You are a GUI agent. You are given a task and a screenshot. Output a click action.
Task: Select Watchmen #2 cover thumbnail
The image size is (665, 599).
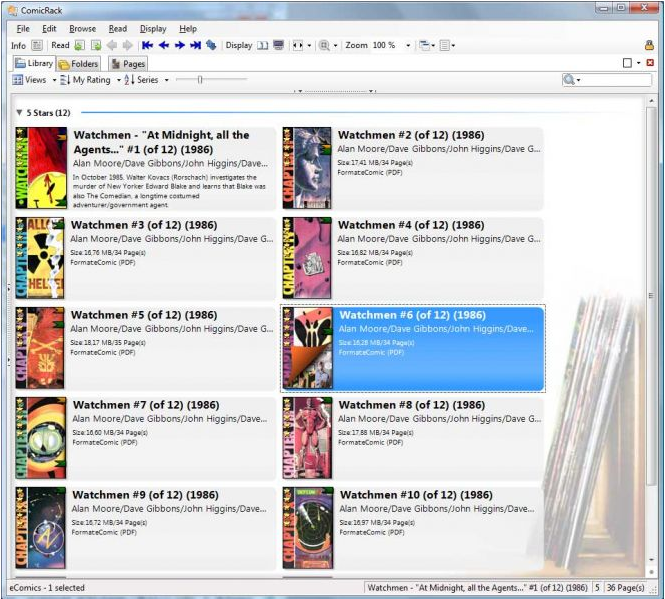coord(307,168)
